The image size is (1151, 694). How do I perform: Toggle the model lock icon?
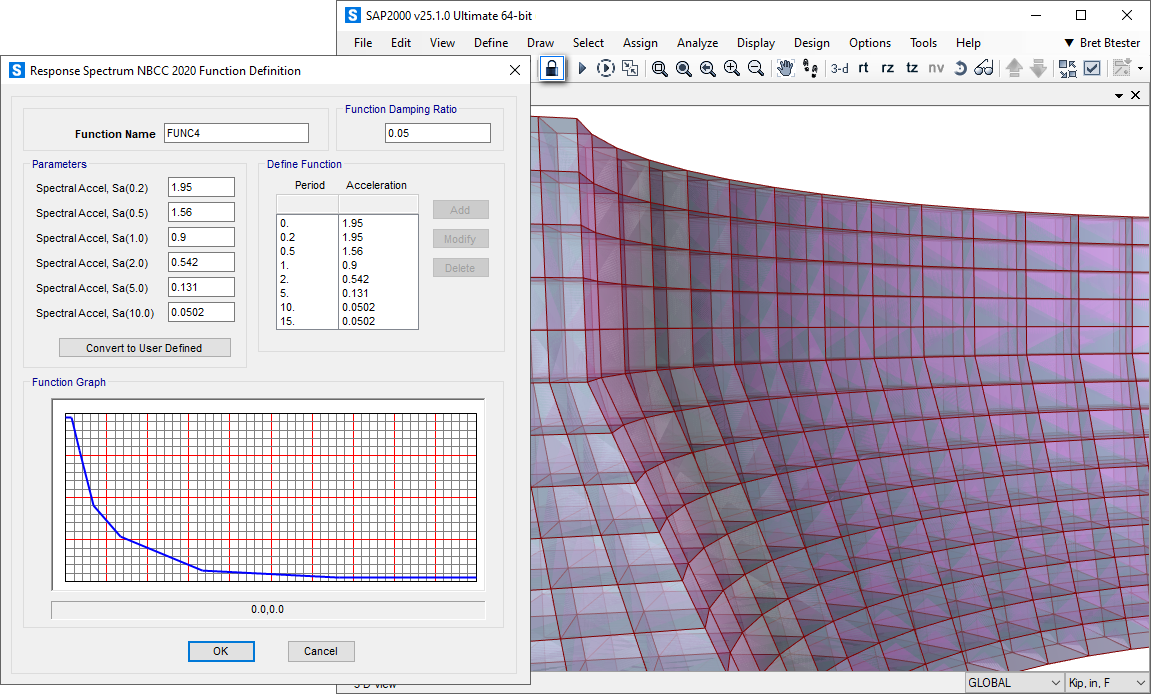[551, 67]
